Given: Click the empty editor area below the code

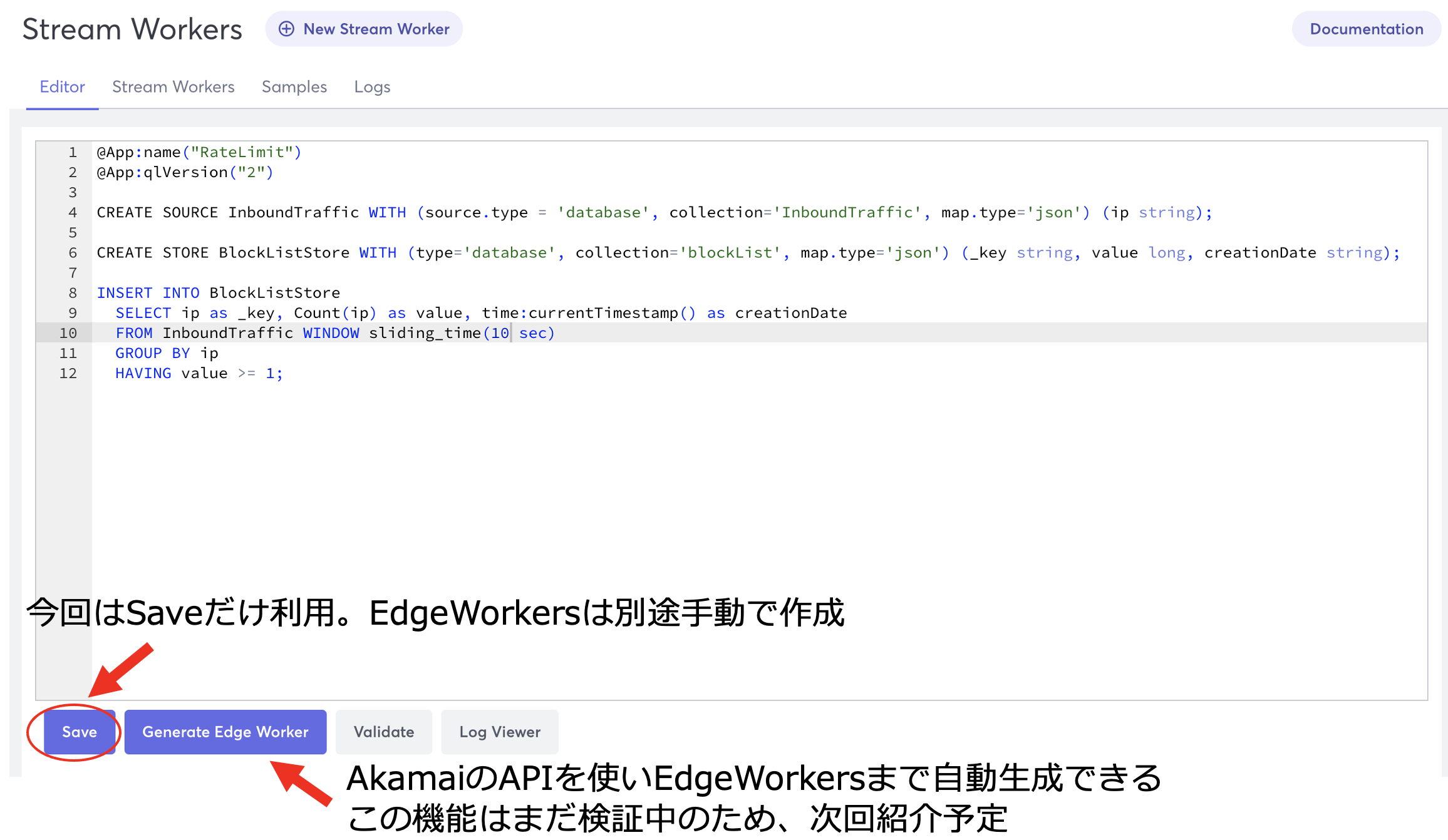Looking at the screenshot, I should coord(752,488).
